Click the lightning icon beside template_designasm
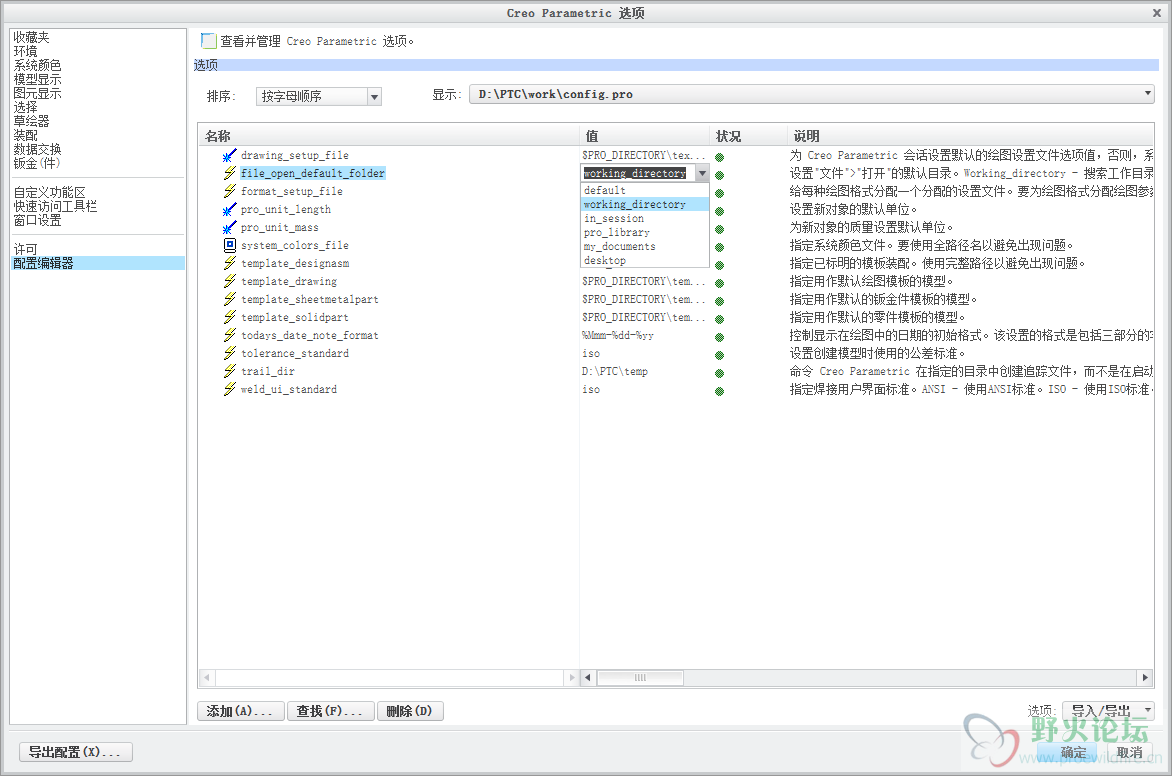Screen dimensions: 1172x776 coord(229,263)
